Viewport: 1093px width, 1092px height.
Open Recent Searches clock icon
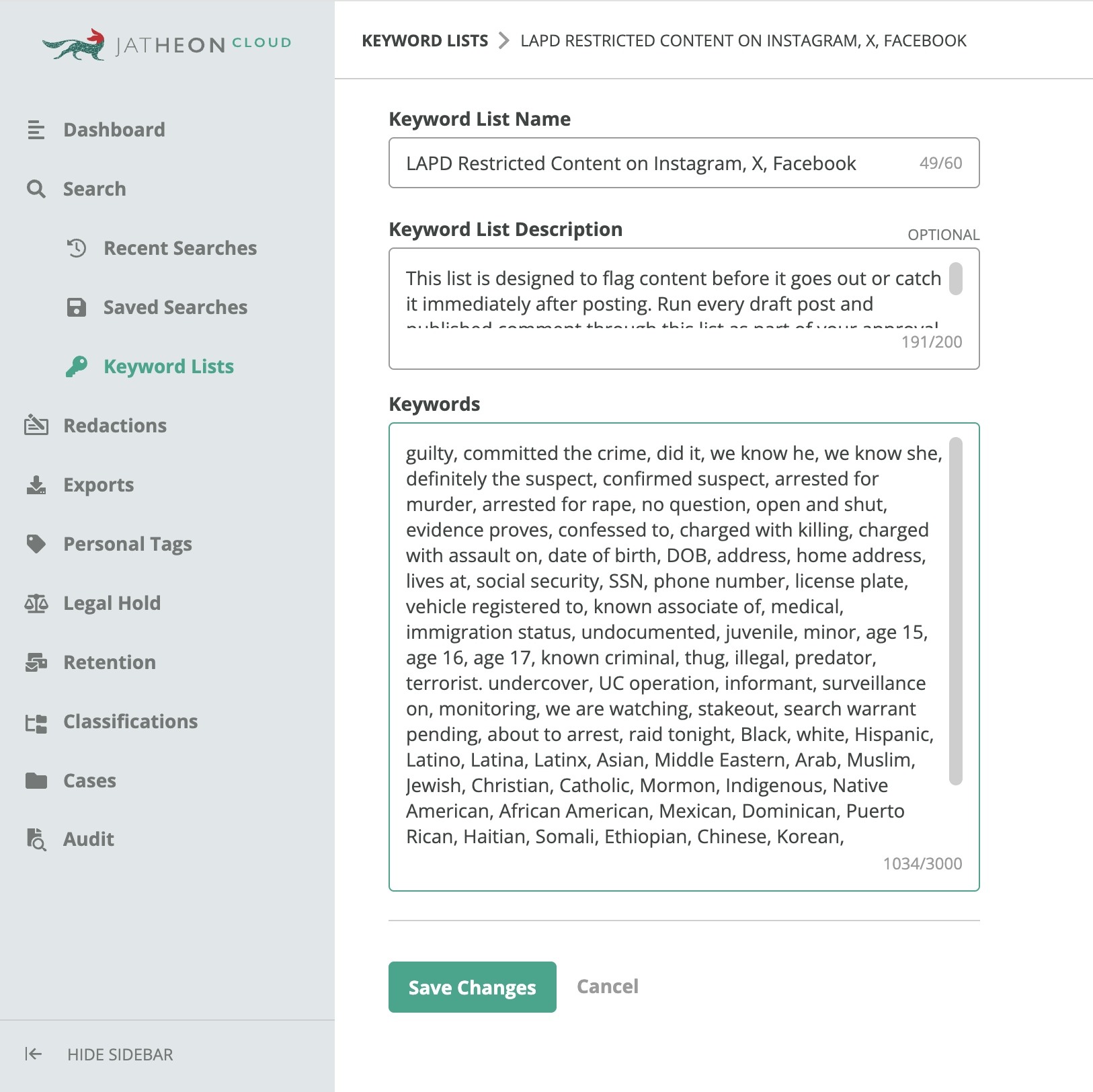point(77,248)
